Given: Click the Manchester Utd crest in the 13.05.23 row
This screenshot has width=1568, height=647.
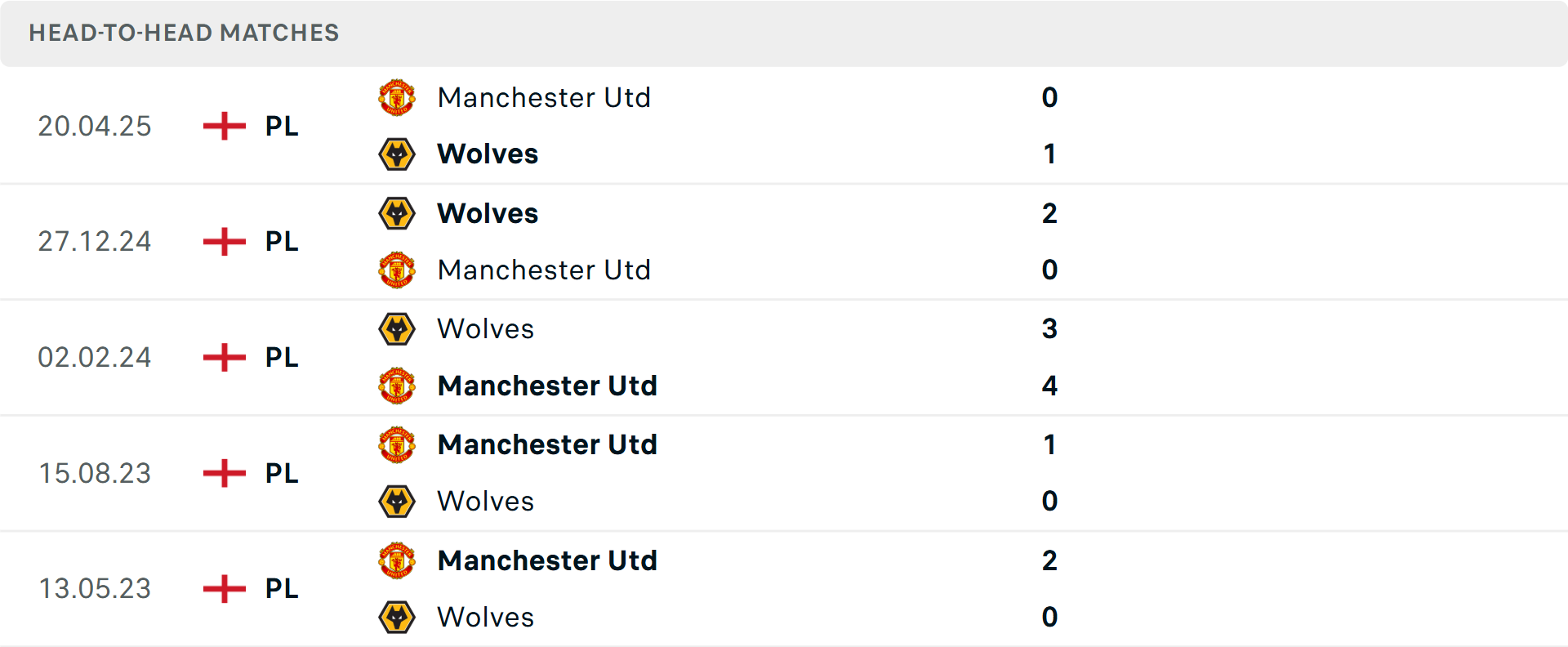Looking at the screenshot, I should (x=397, y=561).
